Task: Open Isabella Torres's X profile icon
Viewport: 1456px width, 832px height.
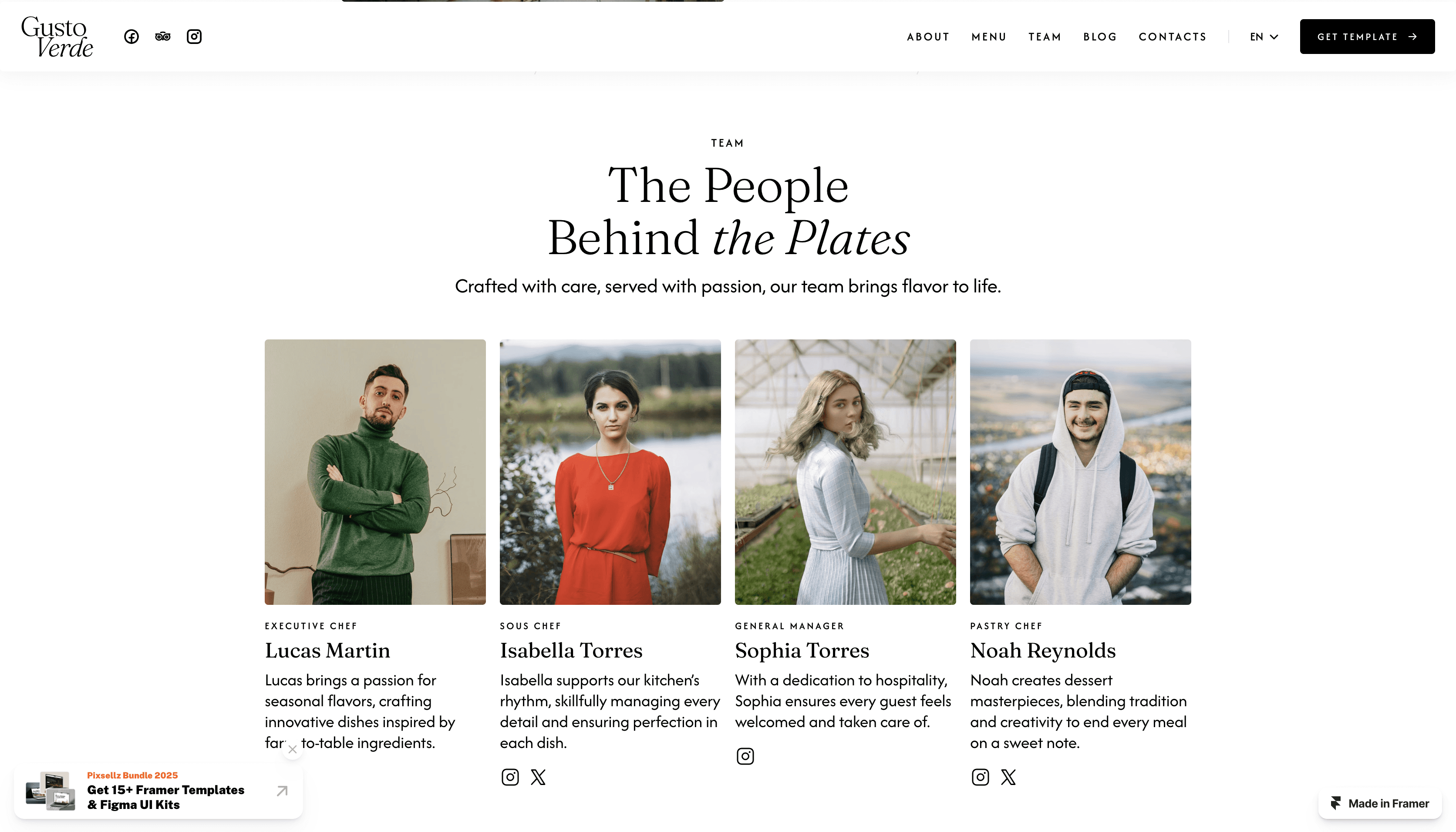Action: click(538, 777)
